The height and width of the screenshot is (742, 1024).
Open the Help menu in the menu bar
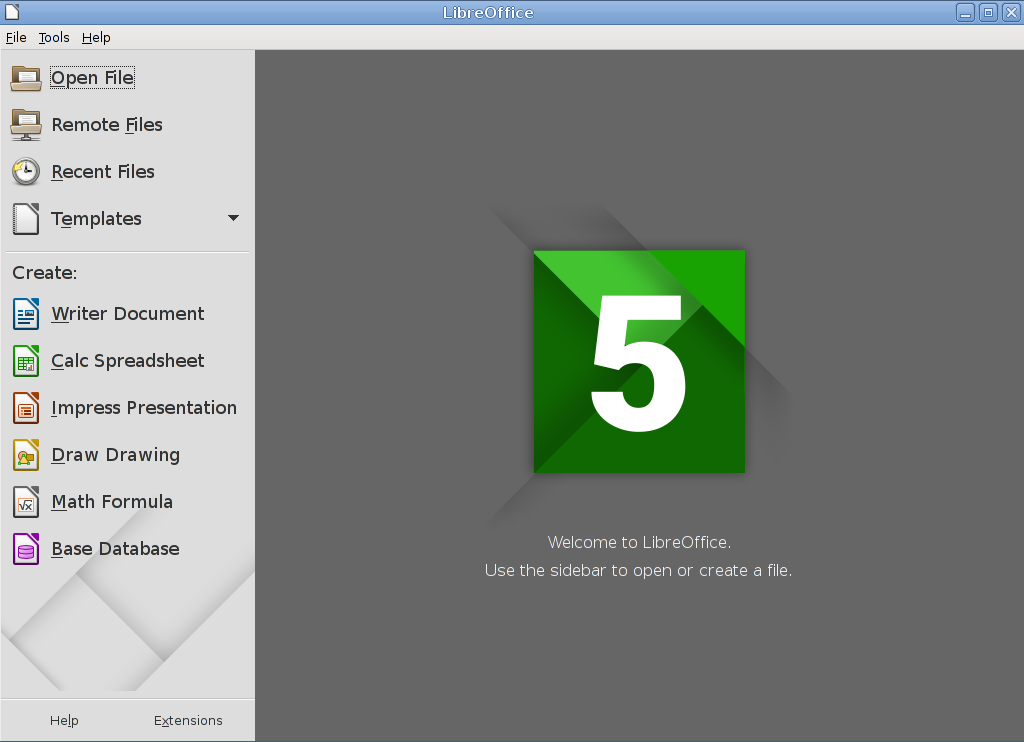point(96,38)
